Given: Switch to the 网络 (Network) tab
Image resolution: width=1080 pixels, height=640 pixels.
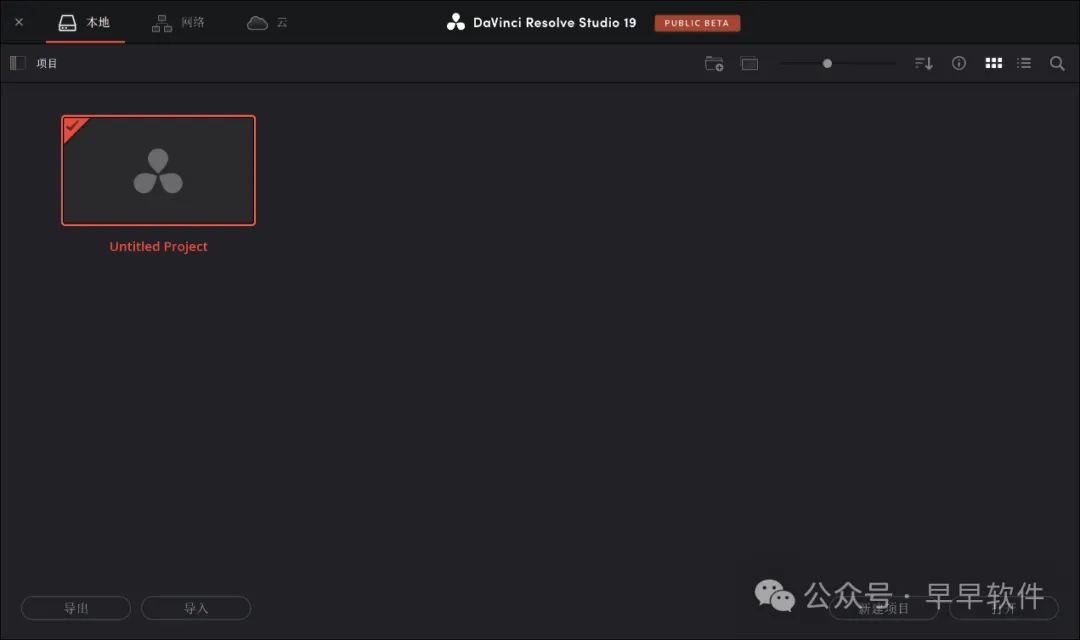Looking at the screenshot, I should (x=178, y=23).
